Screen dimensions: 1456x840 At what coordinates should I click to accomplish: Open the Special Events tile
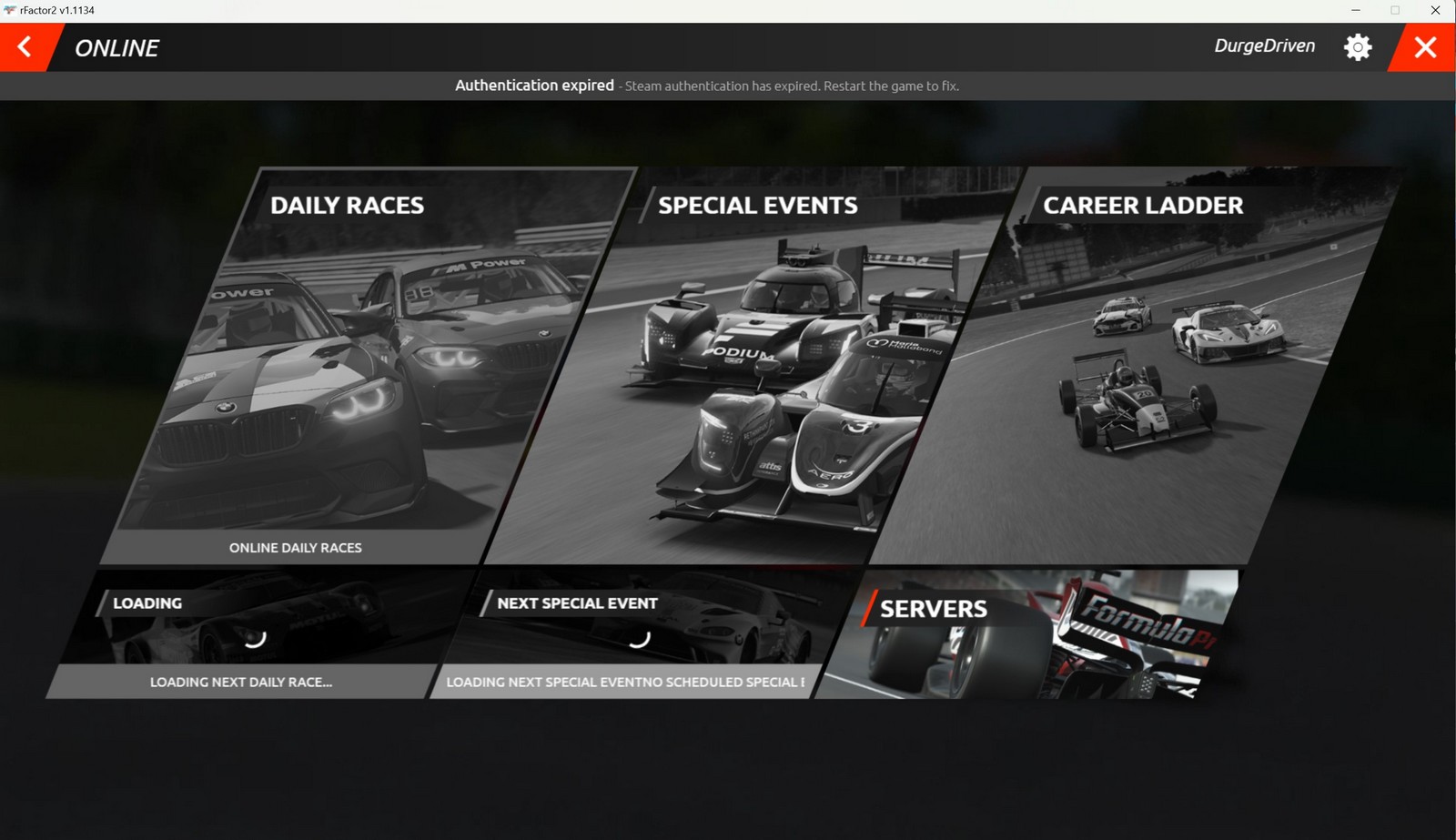click(x=755, y=364)
